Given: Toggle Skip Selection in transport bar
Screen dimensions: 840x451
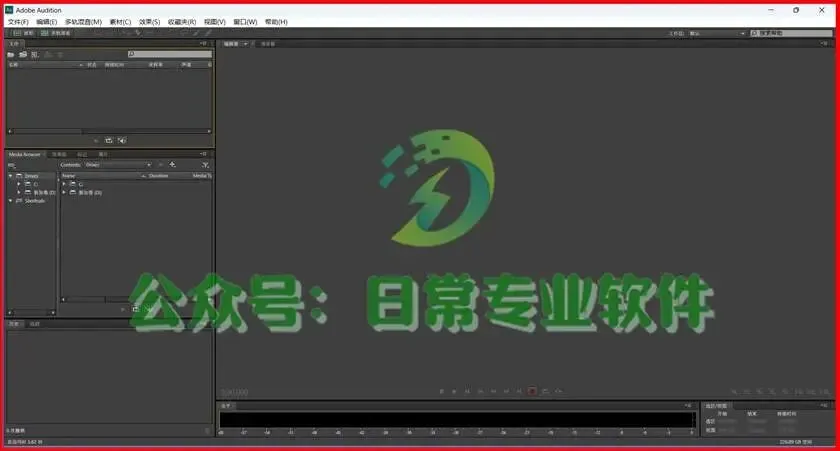Looking at the screenshot, I should [558, 392].
